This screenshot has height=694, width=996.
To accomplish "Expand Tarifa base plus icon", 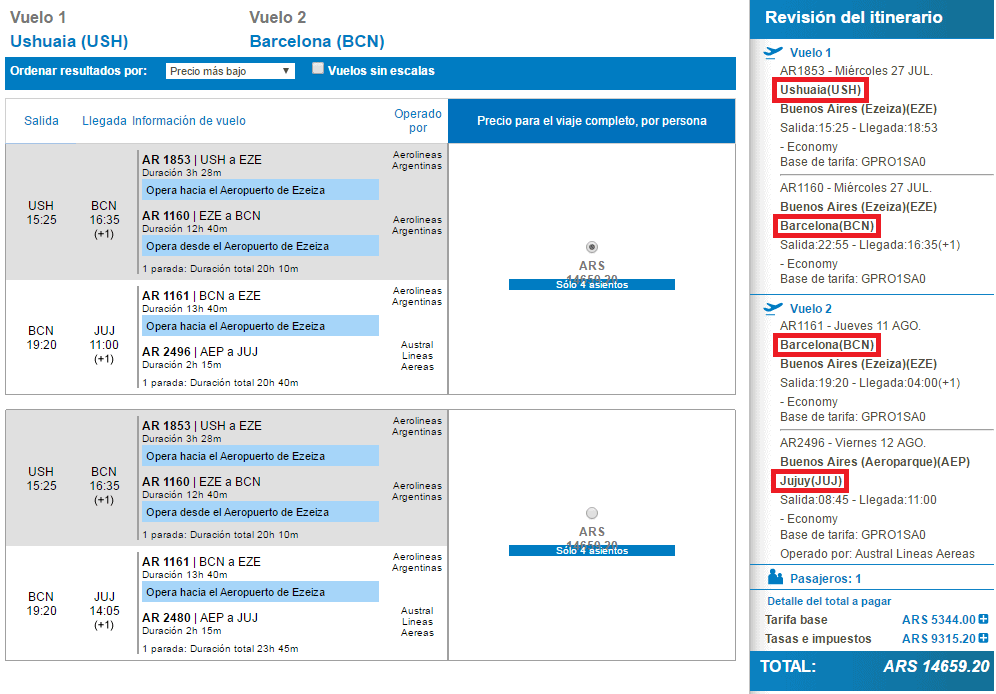I will (983, 619).
